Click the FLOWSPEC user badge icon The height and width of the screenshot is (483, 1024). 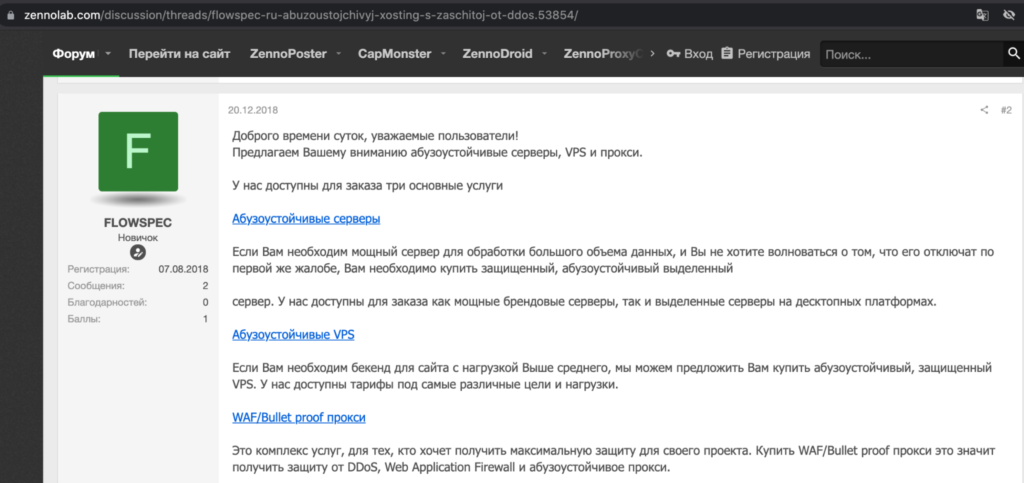pyautogui.click(x=138, y=253)
